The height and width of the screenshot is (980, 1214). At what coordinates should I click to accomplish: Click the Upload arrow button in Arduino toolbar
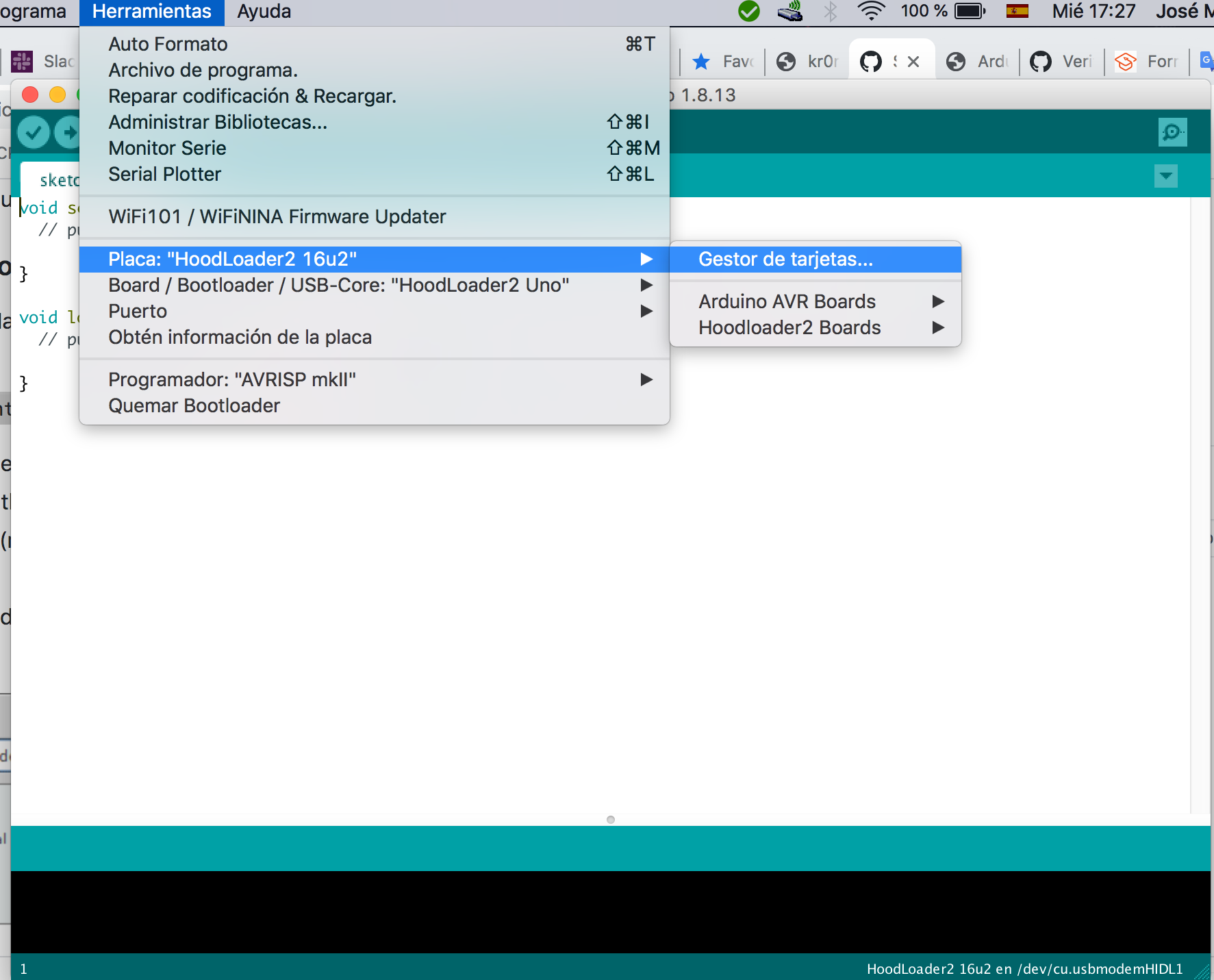[x=67, y=132]
